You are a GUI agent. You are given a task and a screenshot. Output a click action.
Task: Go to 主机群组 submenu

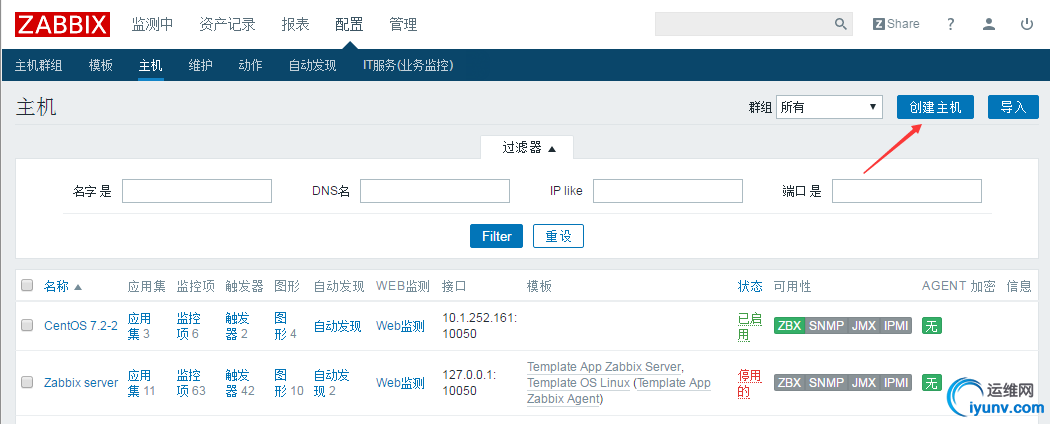tap(39, 66)
